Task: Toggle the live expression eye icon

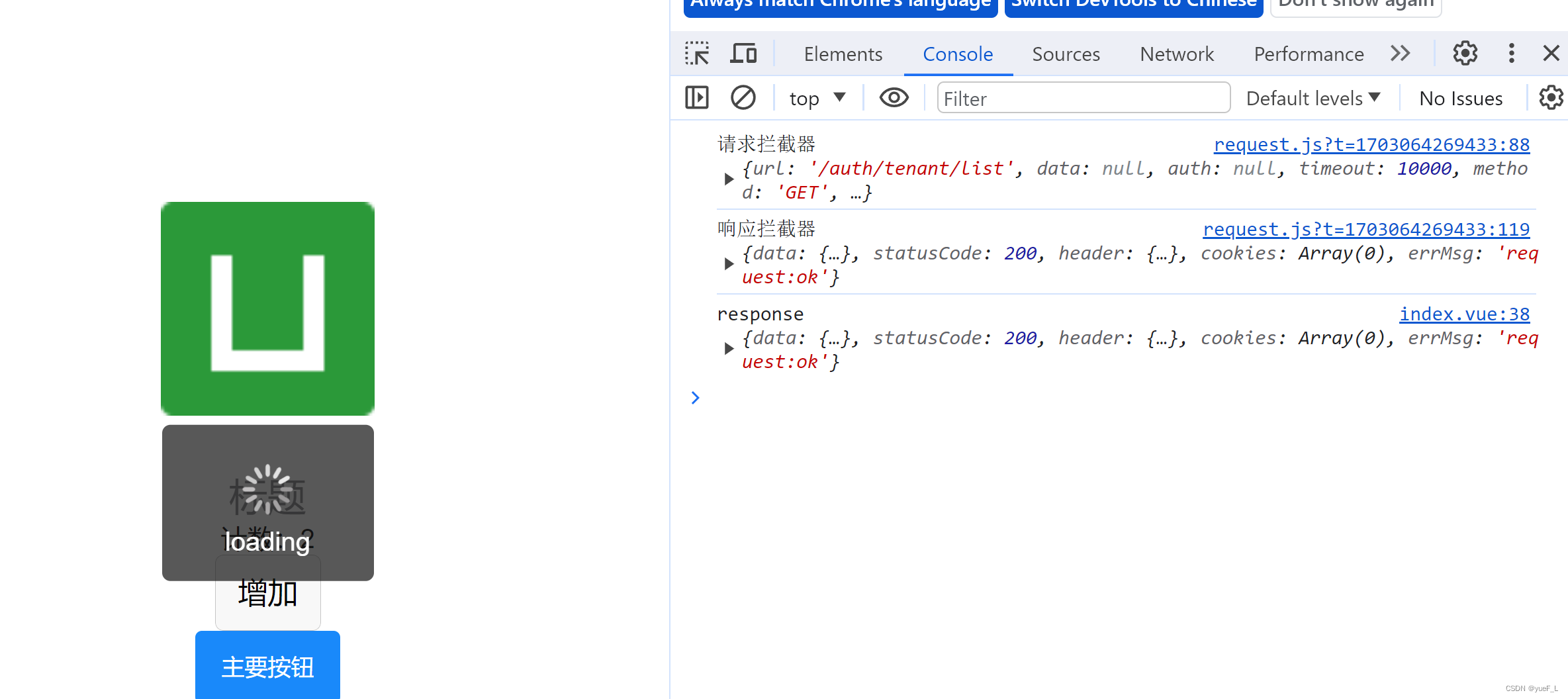Action: coord(894,98)
